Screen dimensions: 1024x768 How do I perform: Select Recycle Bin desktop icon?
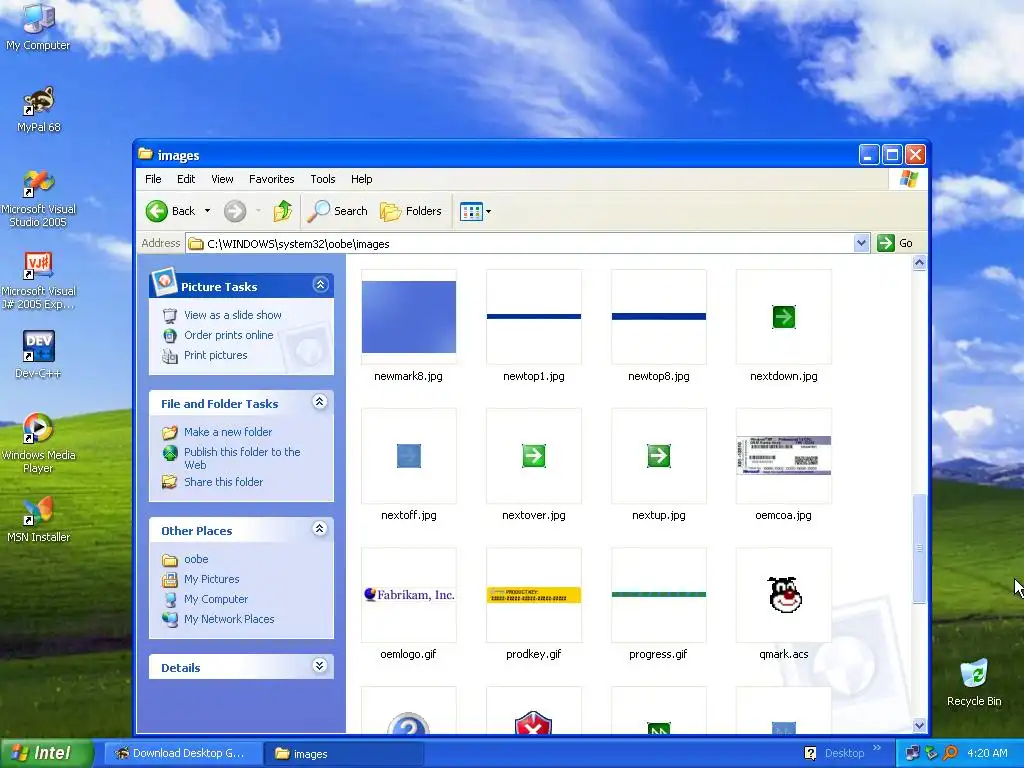tap(974, 683)
